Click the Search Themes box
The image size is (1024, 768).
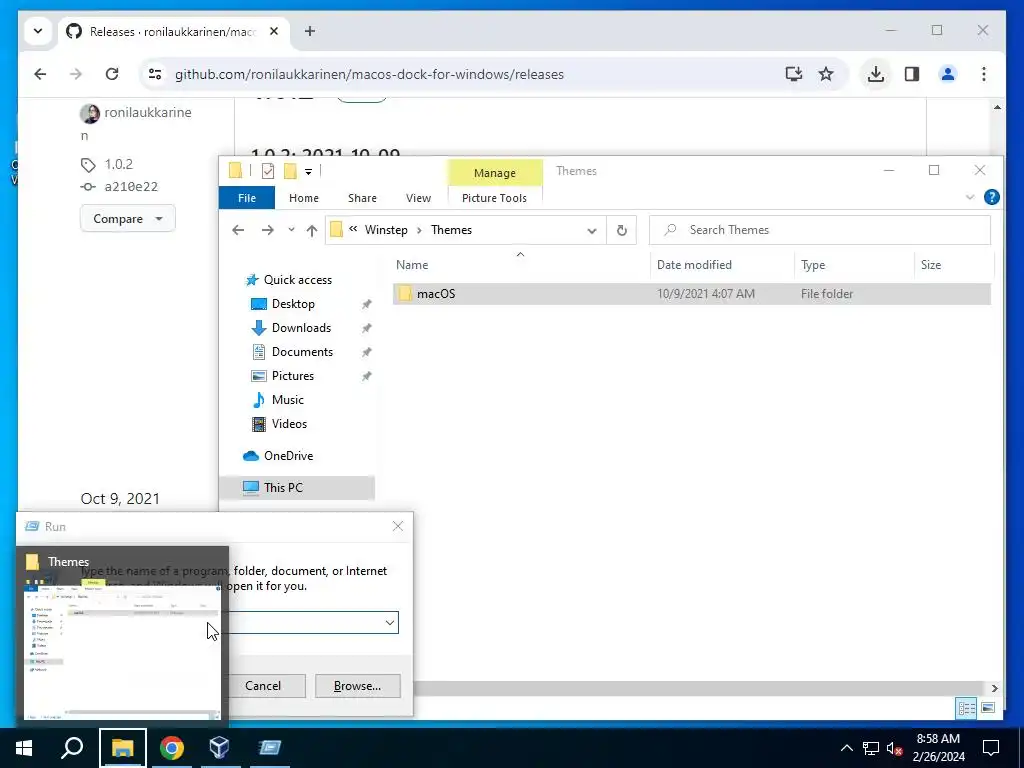(x=820, y=230)
